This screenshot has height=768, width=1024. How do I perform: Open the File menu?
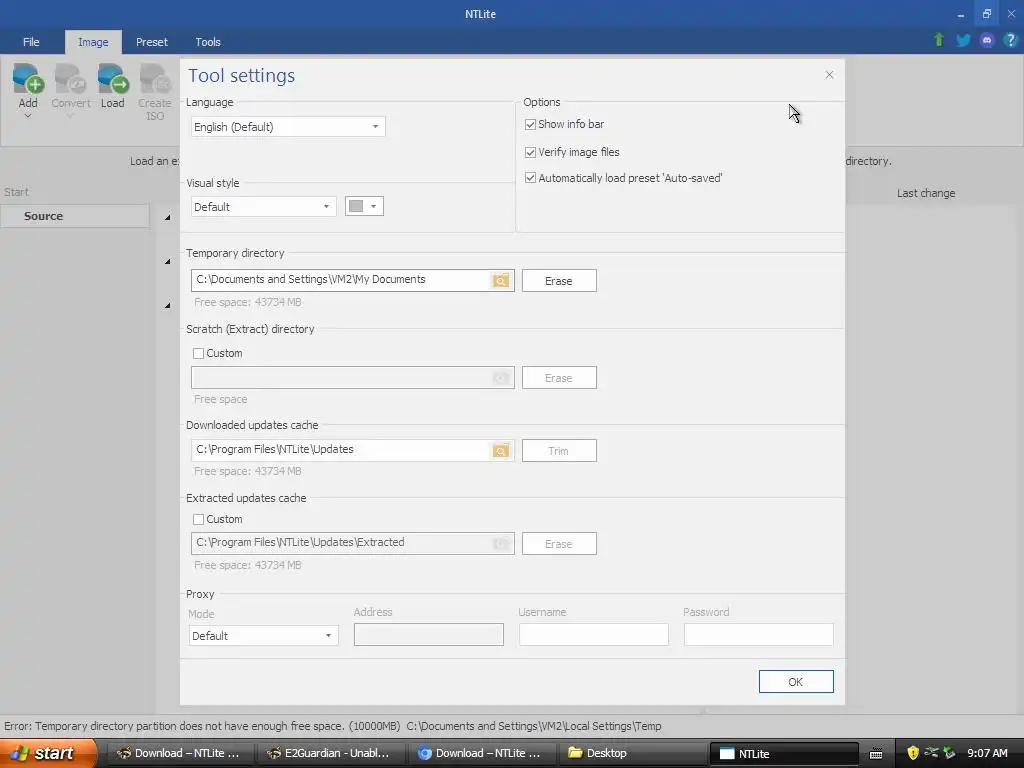click(x=31, y=42)
